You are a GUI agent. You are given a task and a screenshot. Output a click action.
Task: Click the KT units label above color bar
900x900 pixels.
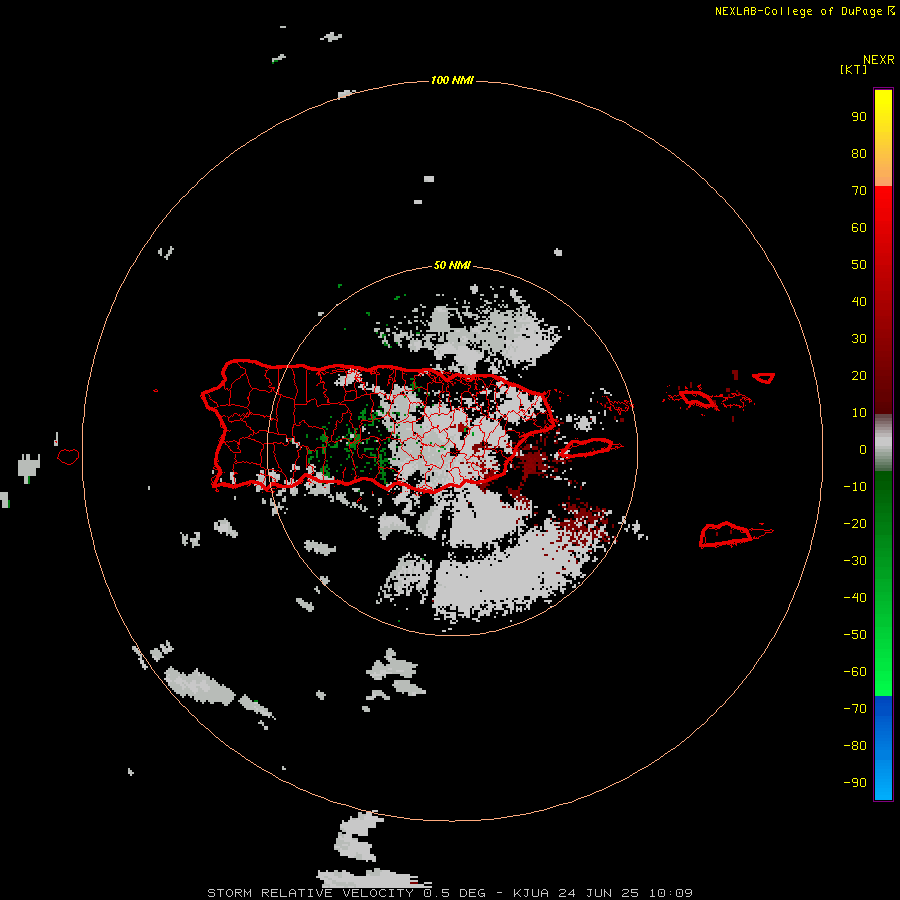click(x=854, y=69)
